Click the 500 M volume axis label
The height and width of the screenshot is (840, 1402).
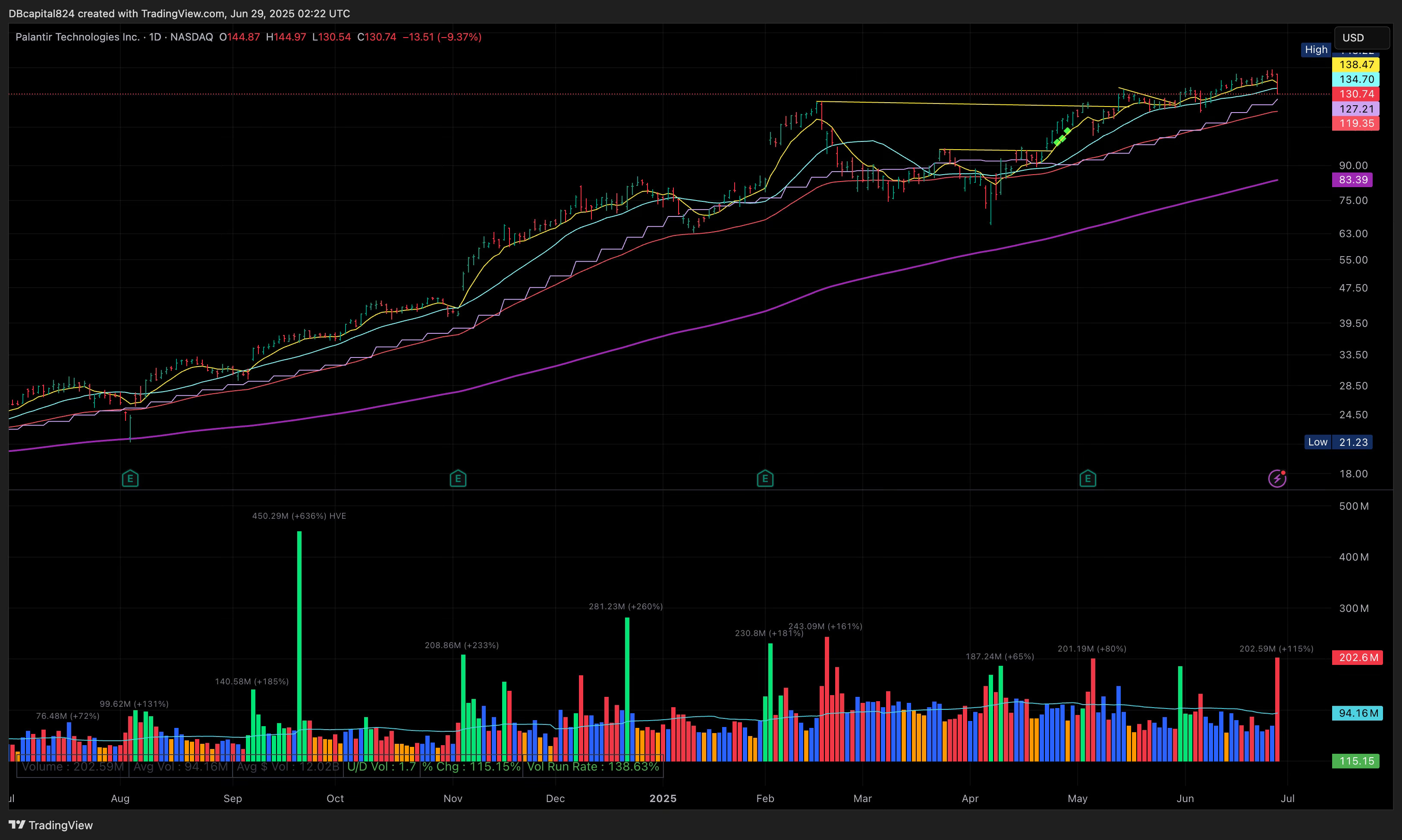1354,506
